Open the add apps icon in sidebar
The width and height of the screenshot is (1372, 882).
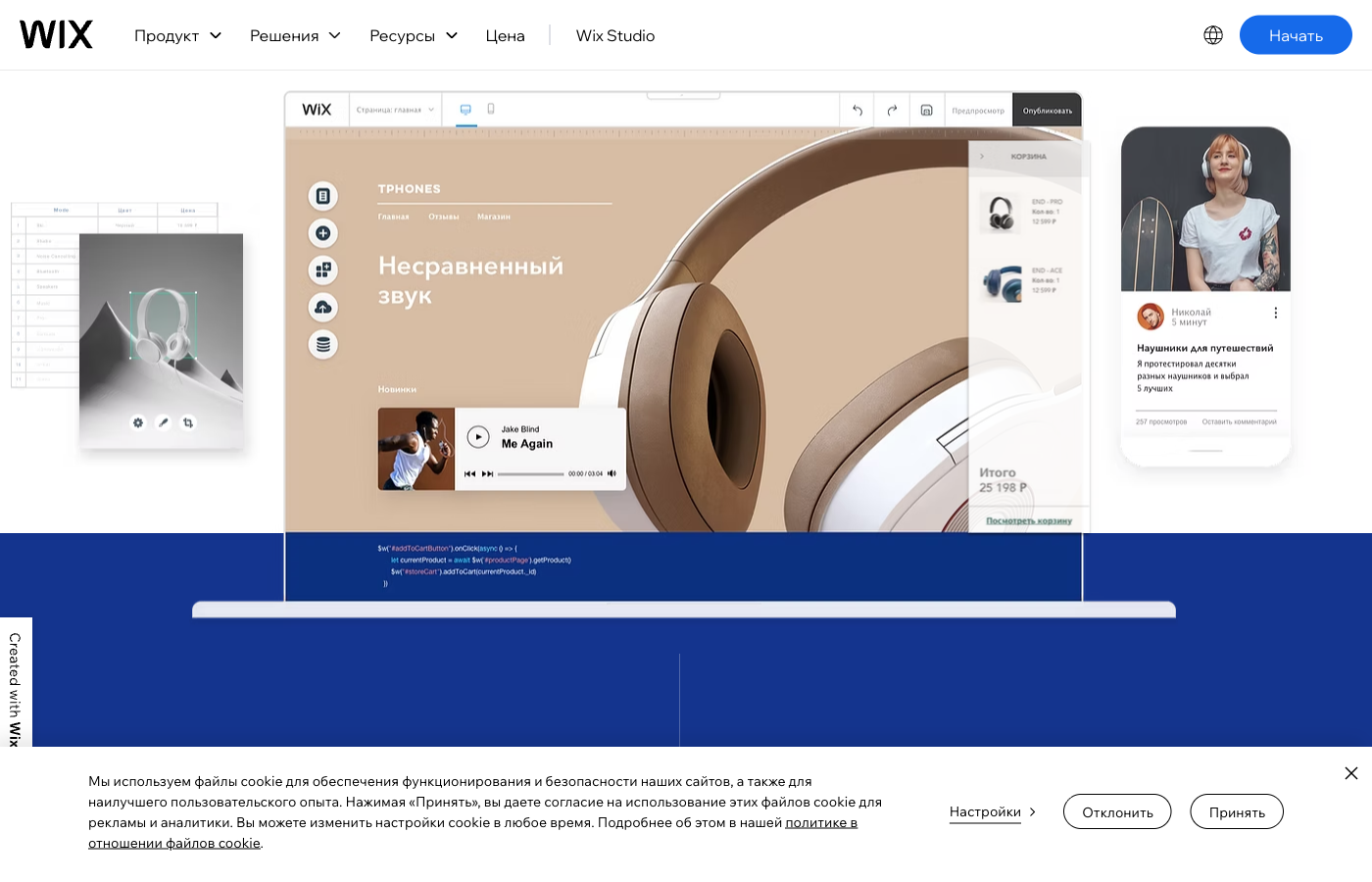(x=322, y=269)
